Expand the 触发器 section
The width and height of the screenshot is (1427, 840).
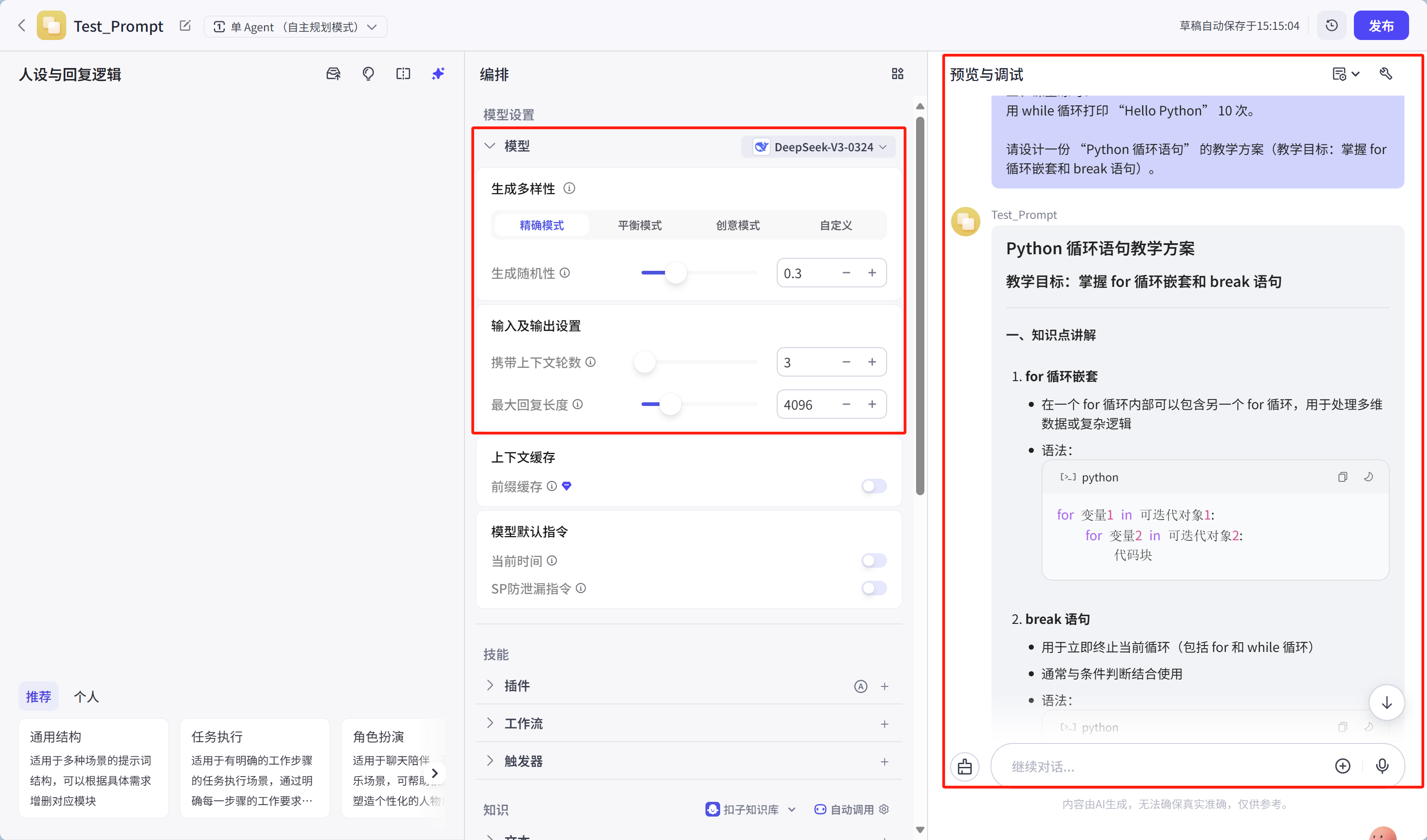(490, 761)
